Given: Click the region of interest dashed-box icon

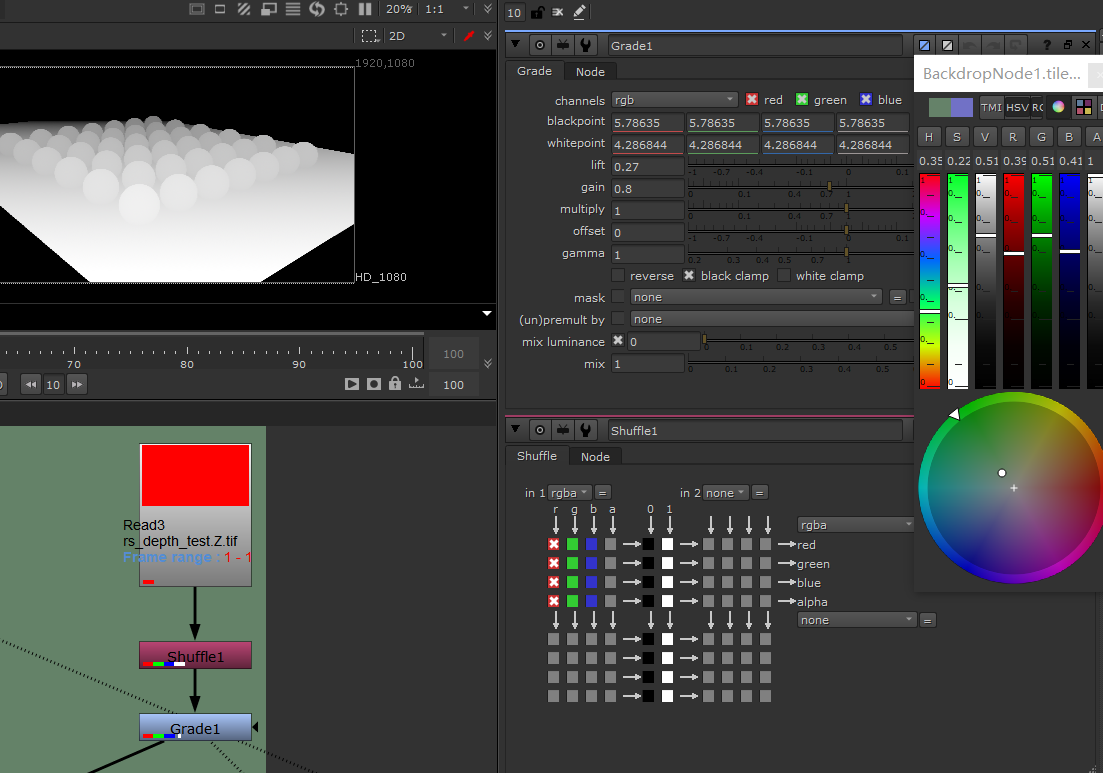Looking at the screenshot, I should 369,35.
